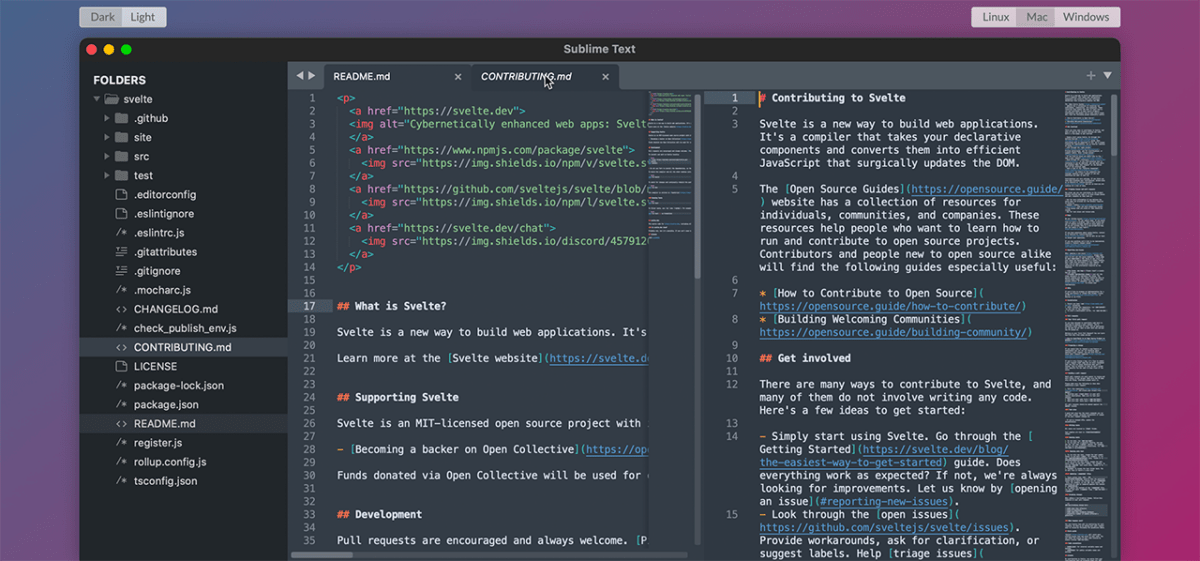Viewport: 1200px width, 561px height.
Task: Click the CHANGELOG.md markup file icon
Action: 121,309
